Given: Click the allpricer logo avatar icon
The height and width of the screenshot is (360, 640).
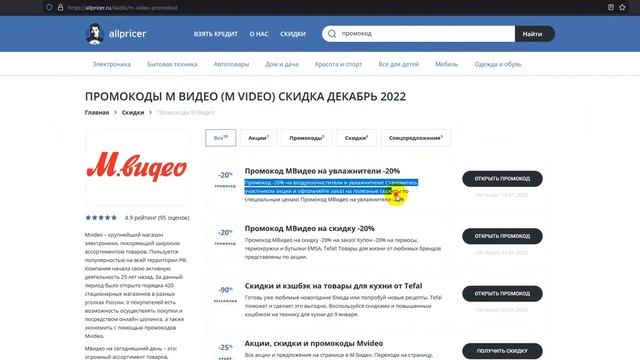Looking at the screenshot, I should pos(94,34).
